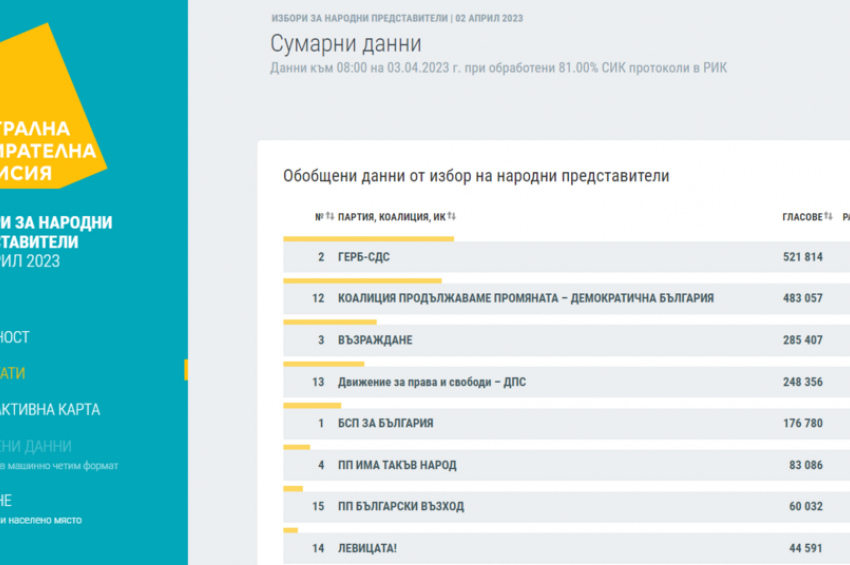Open the activity menu item ending НОСТ
This screenshot has width=850, height=565.
click(15, 337)
